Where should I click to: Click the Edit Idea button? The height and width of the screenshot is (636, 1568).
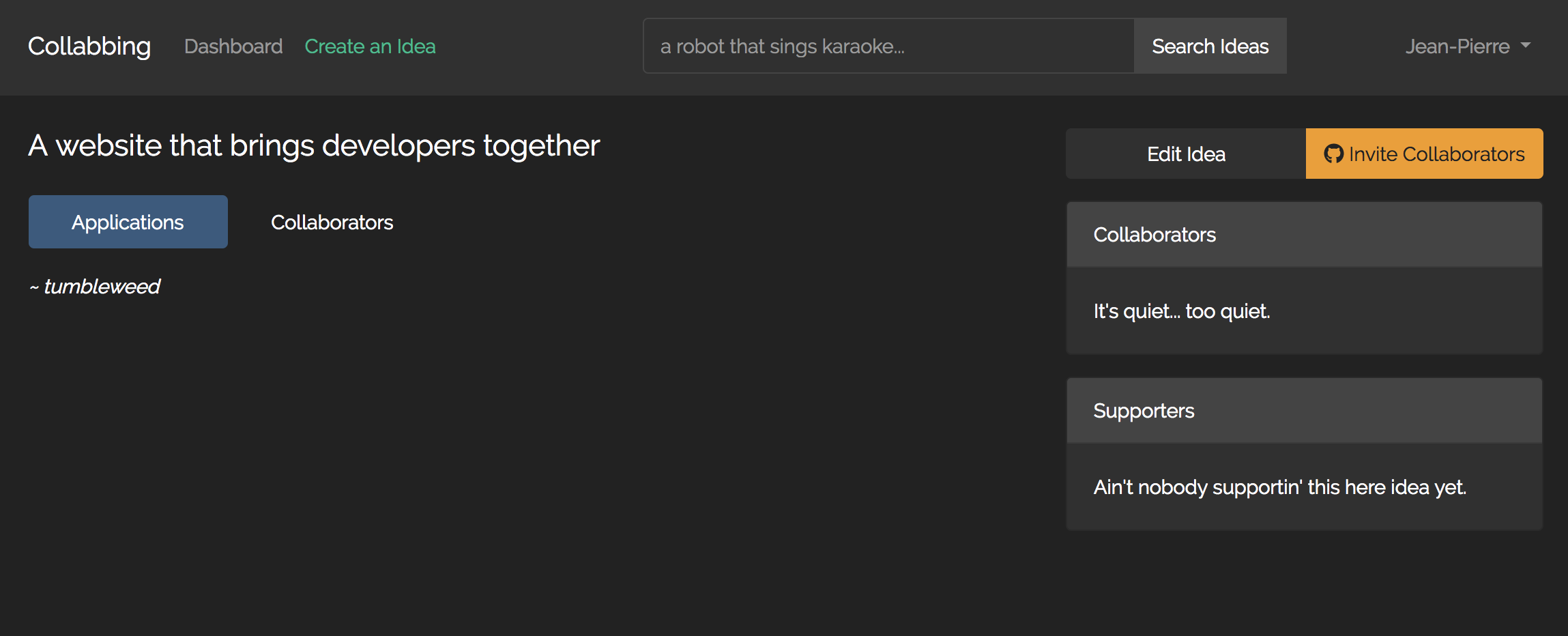click(1186, 154)
